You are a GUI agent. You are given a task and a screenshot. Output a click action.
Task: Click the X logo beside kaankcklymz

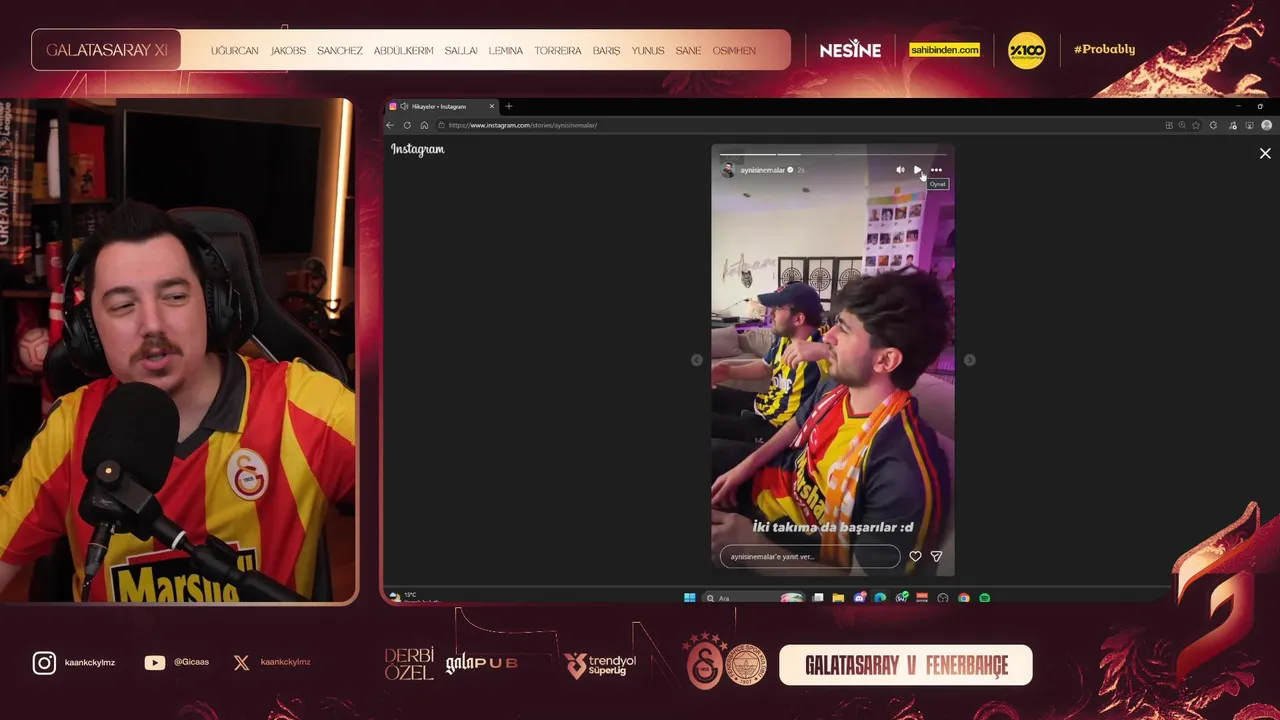coord(241,662)
